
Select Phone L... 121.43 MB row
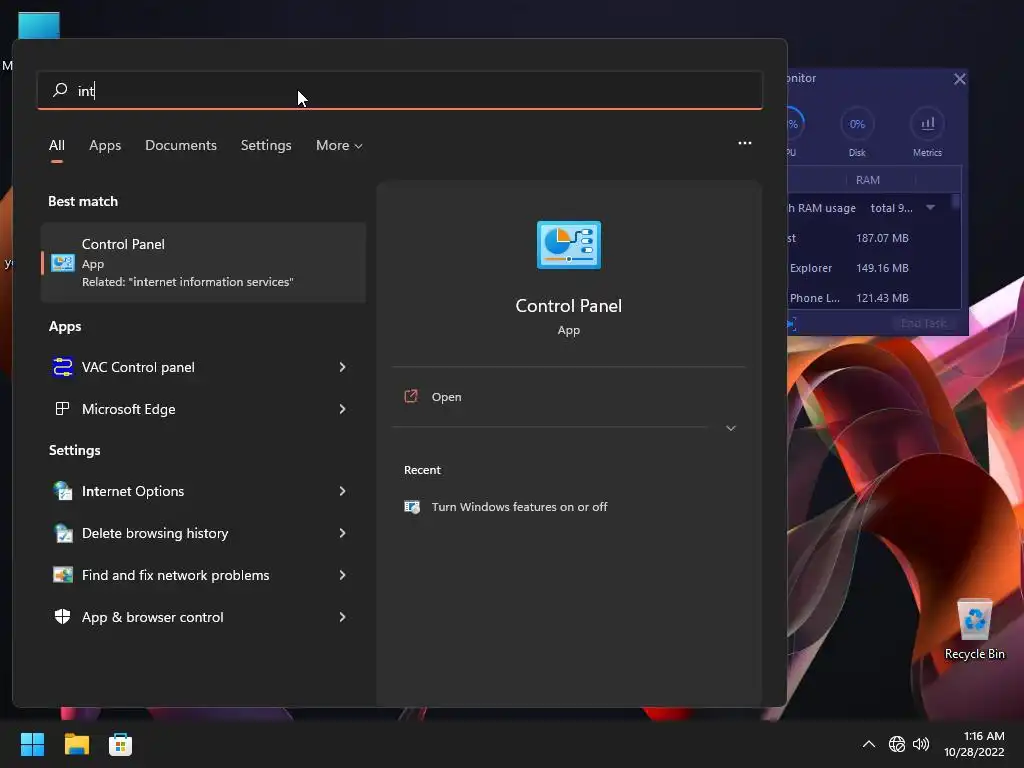coord(869,298)
